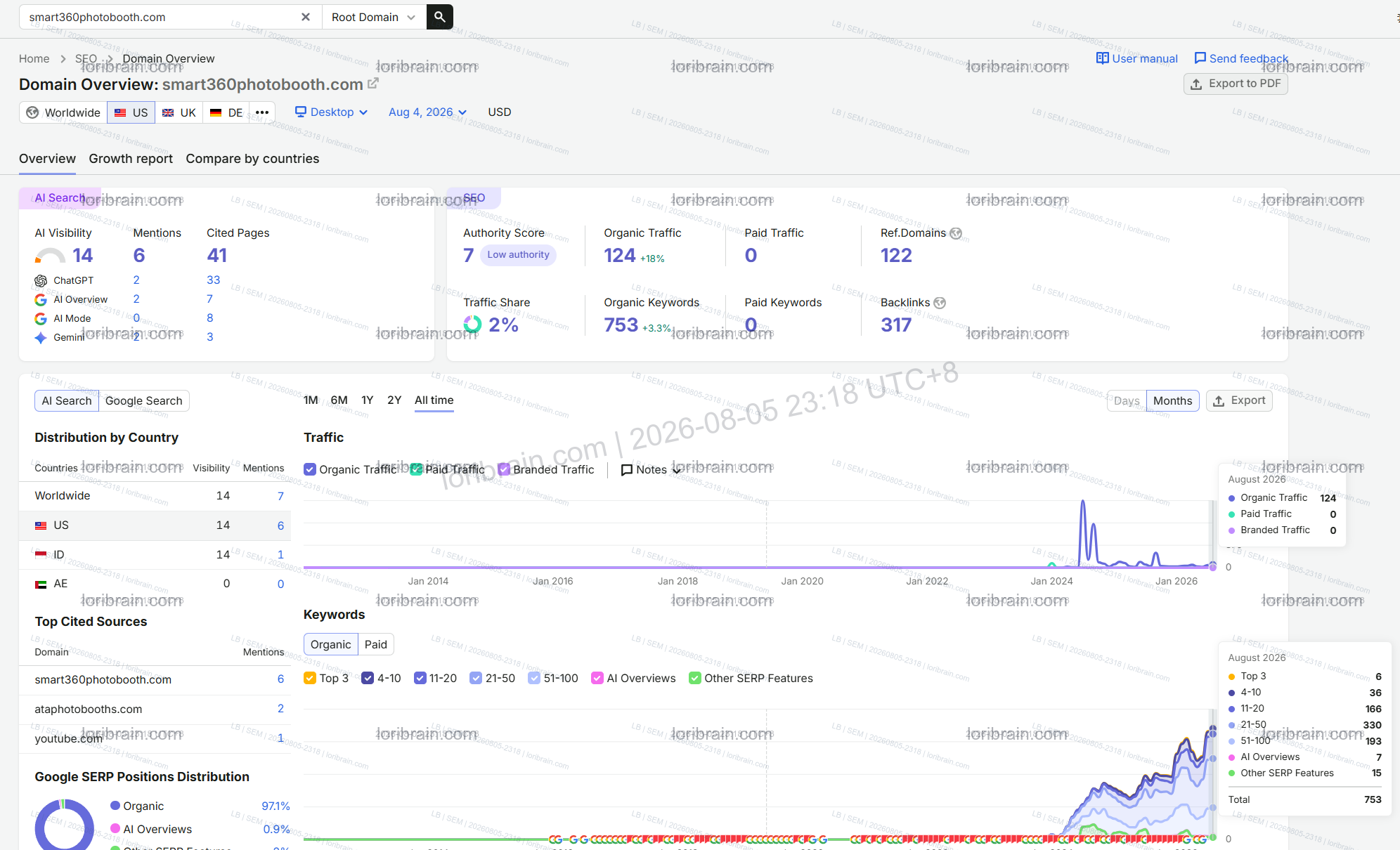Click the 4-10 keywords color checkbox
This screenshot has width=1400, height=850.
point(368,678)
